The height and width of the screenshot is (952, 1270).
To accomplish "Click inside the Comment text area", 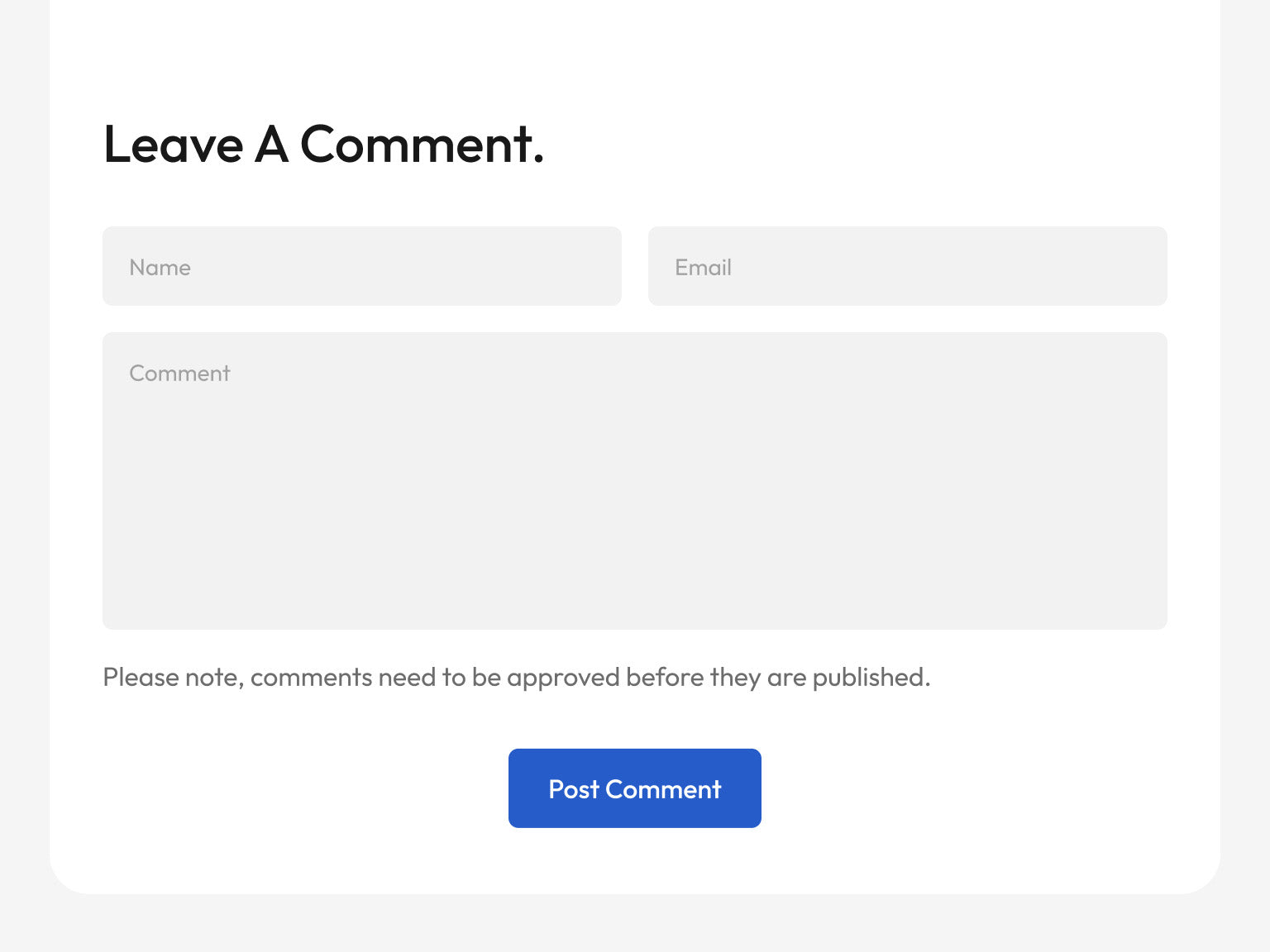I will pos(634,480).
